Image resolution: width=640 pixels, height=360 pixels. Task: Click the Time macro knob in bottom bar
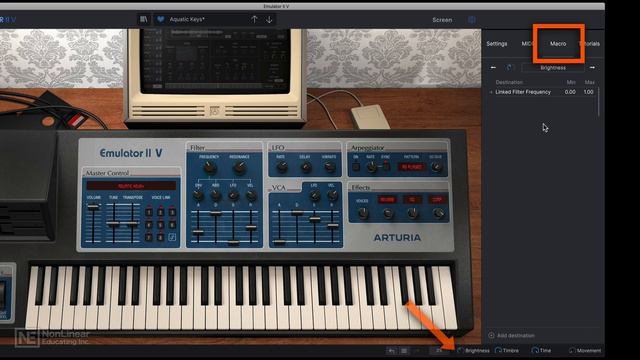(535, 351)
